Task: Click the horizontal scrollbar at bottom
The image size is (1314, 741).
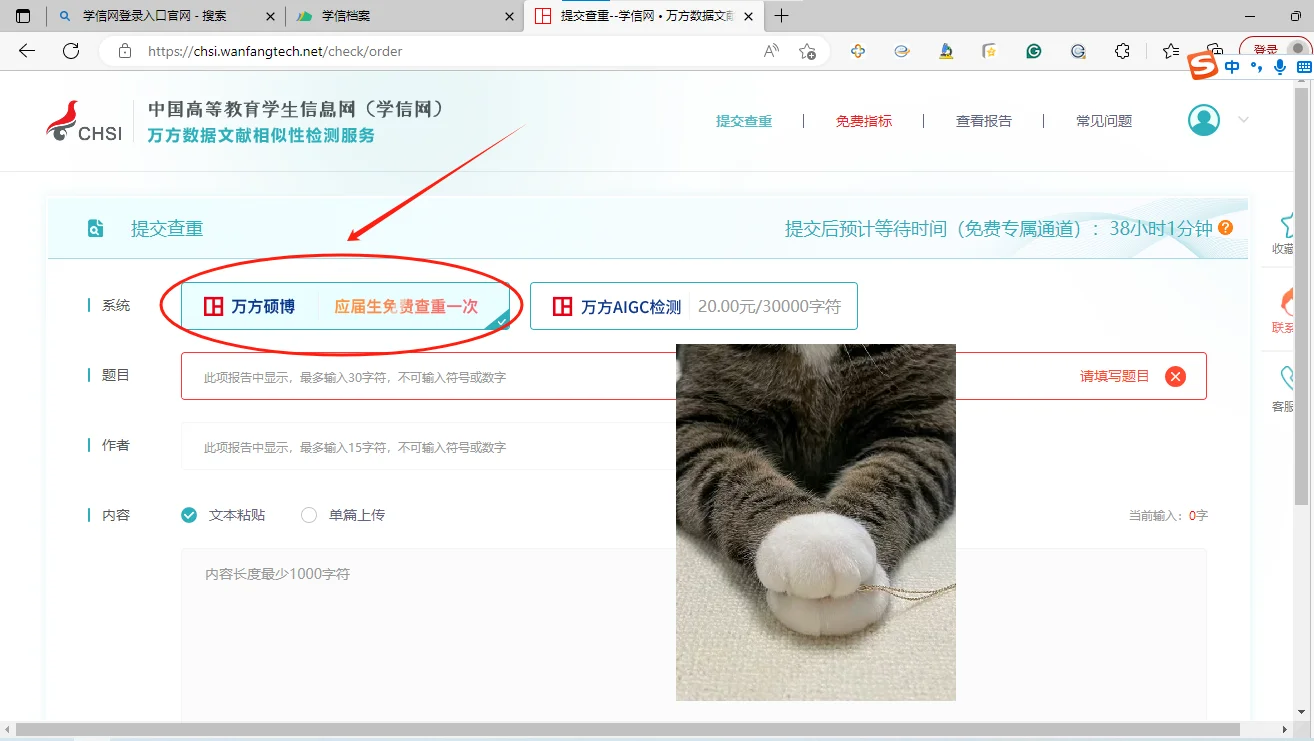Action: pos(627,730)
